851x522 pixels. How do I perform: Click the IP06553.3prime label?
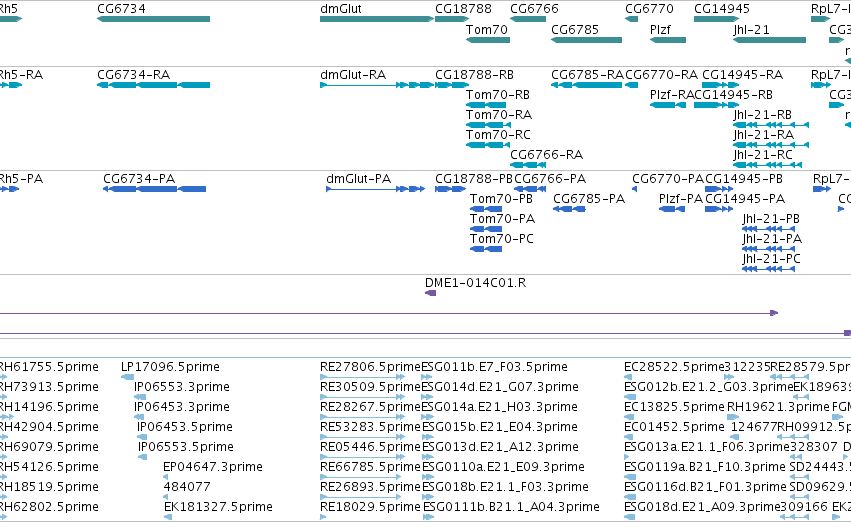click(182, 387)
